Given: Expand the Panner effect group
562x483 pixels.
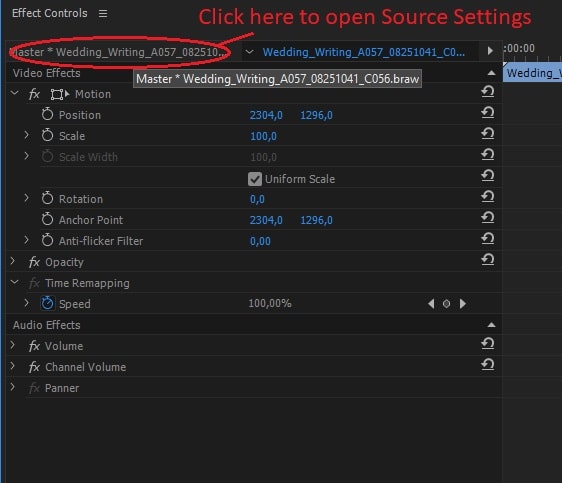Looking at the screenshot, I should click(x=13, y=387).
